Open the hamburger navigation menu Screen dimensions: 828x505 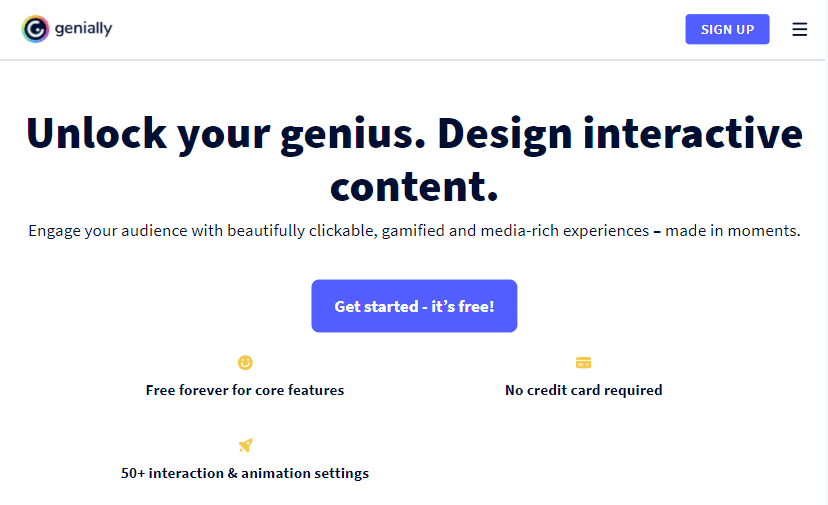pyautogui.click(x=799, y=30)
